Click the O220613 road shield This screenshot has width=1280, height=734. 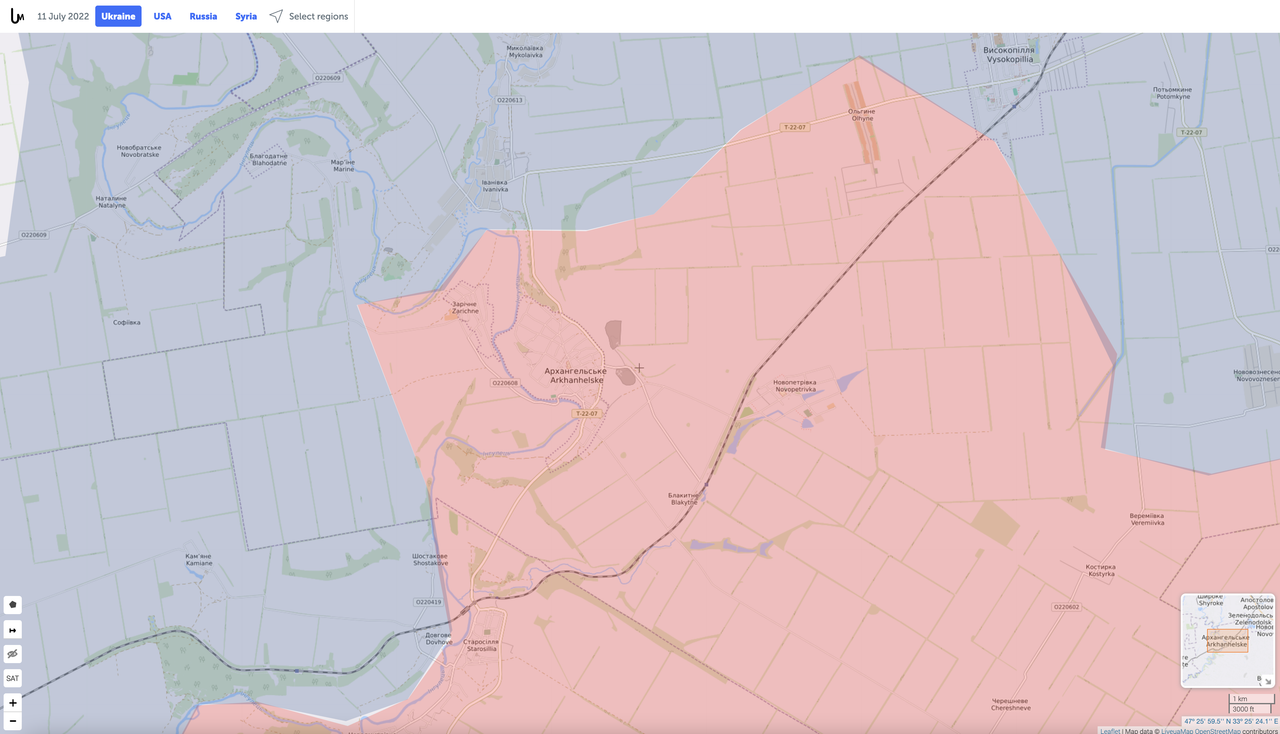point(510,100)
